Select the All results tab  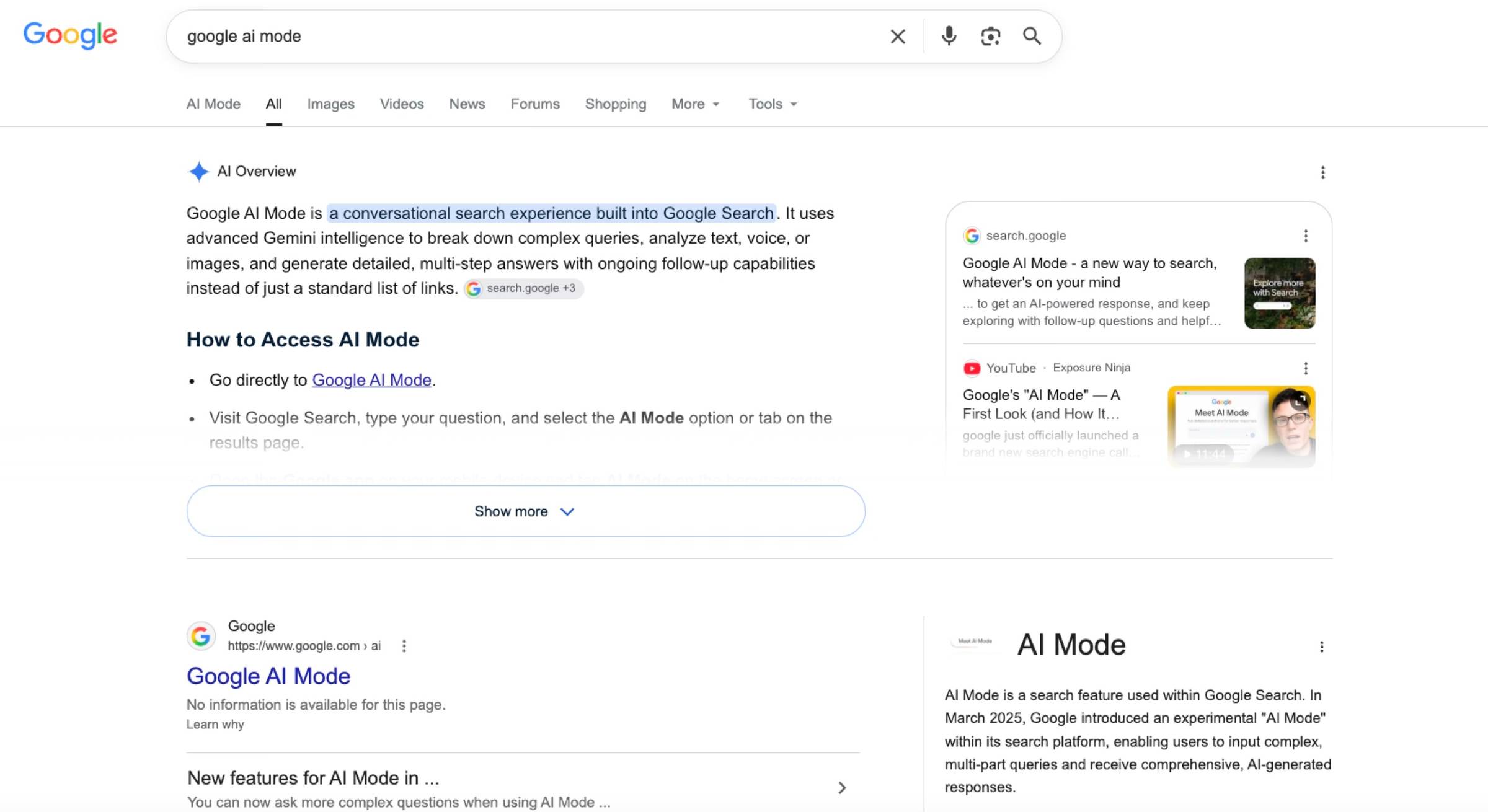pyautogui.click(x=273, y=104)
